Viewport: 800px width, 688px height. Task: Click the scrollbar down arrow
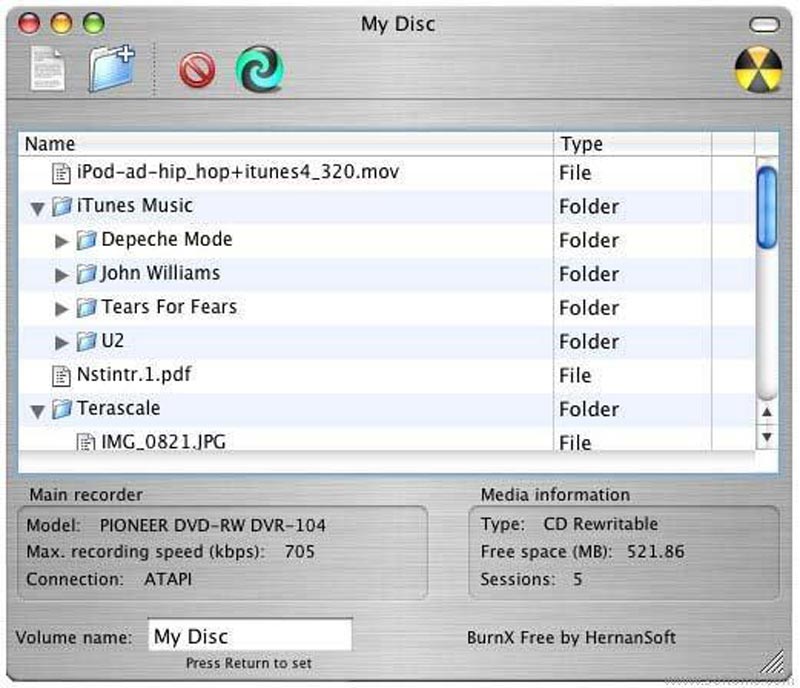(x=767, y=437)
